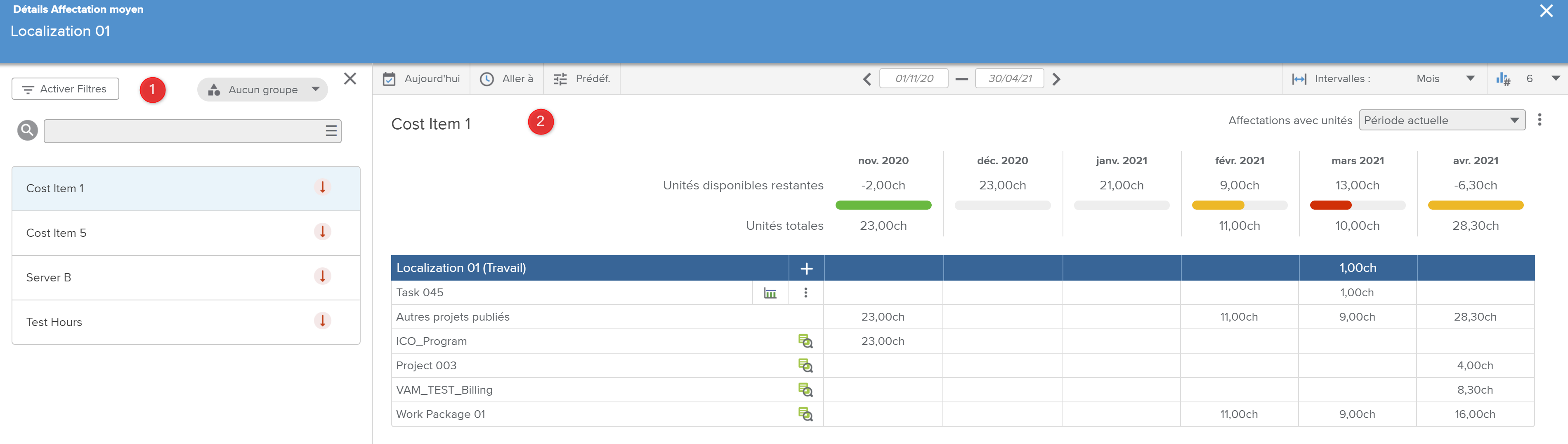Click the Aujourd'hui toolbar button
The height and width of the screenshot is (444, 1568).
click(421, 79)
